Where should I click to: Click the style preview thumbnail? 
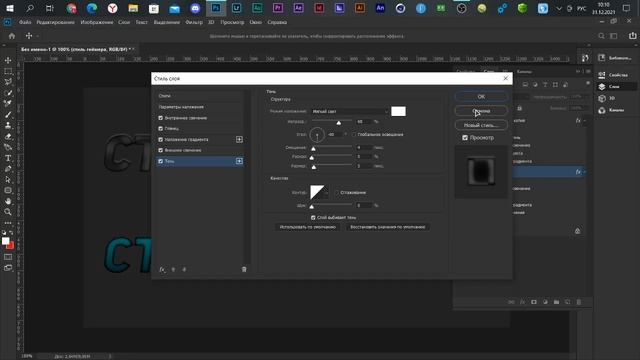click(481, 172)
